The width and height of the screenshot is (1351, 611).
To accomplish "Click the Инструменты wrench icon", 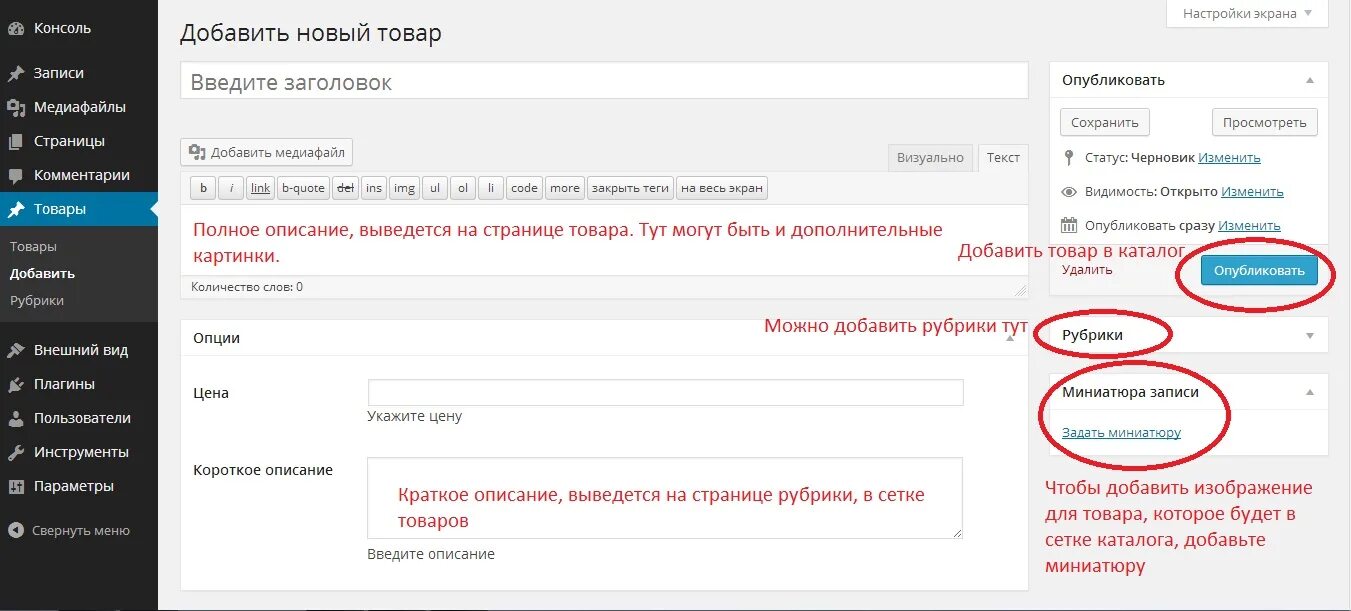I will click(16, 453).
